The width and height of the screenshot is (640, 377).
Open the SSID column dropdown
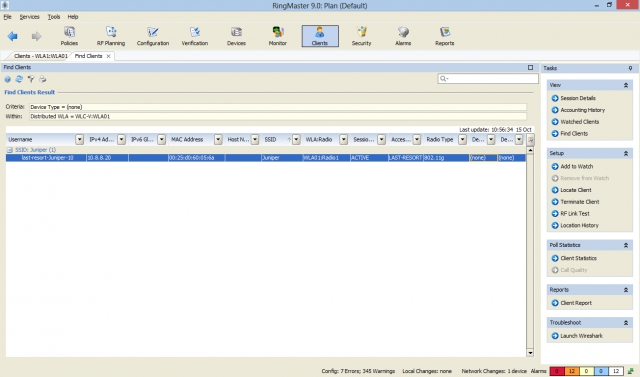(296, 140)
